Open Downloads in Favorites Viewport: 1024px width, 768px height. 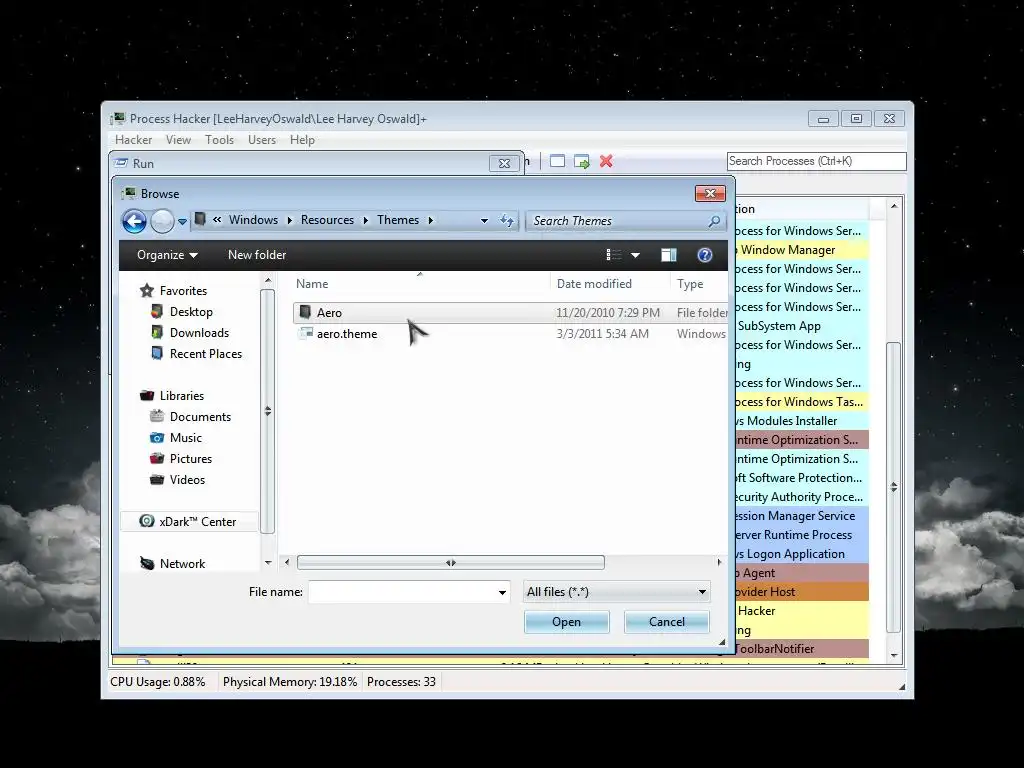[x=199, y=333]
